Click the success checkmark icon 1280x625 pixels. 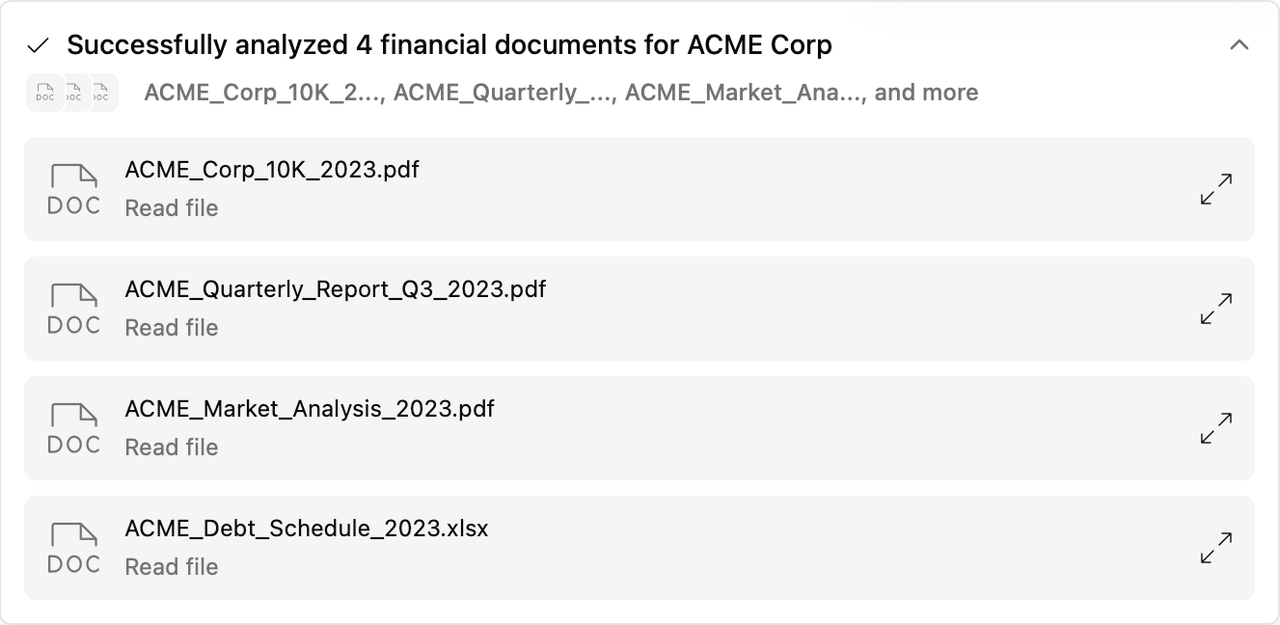38,46
